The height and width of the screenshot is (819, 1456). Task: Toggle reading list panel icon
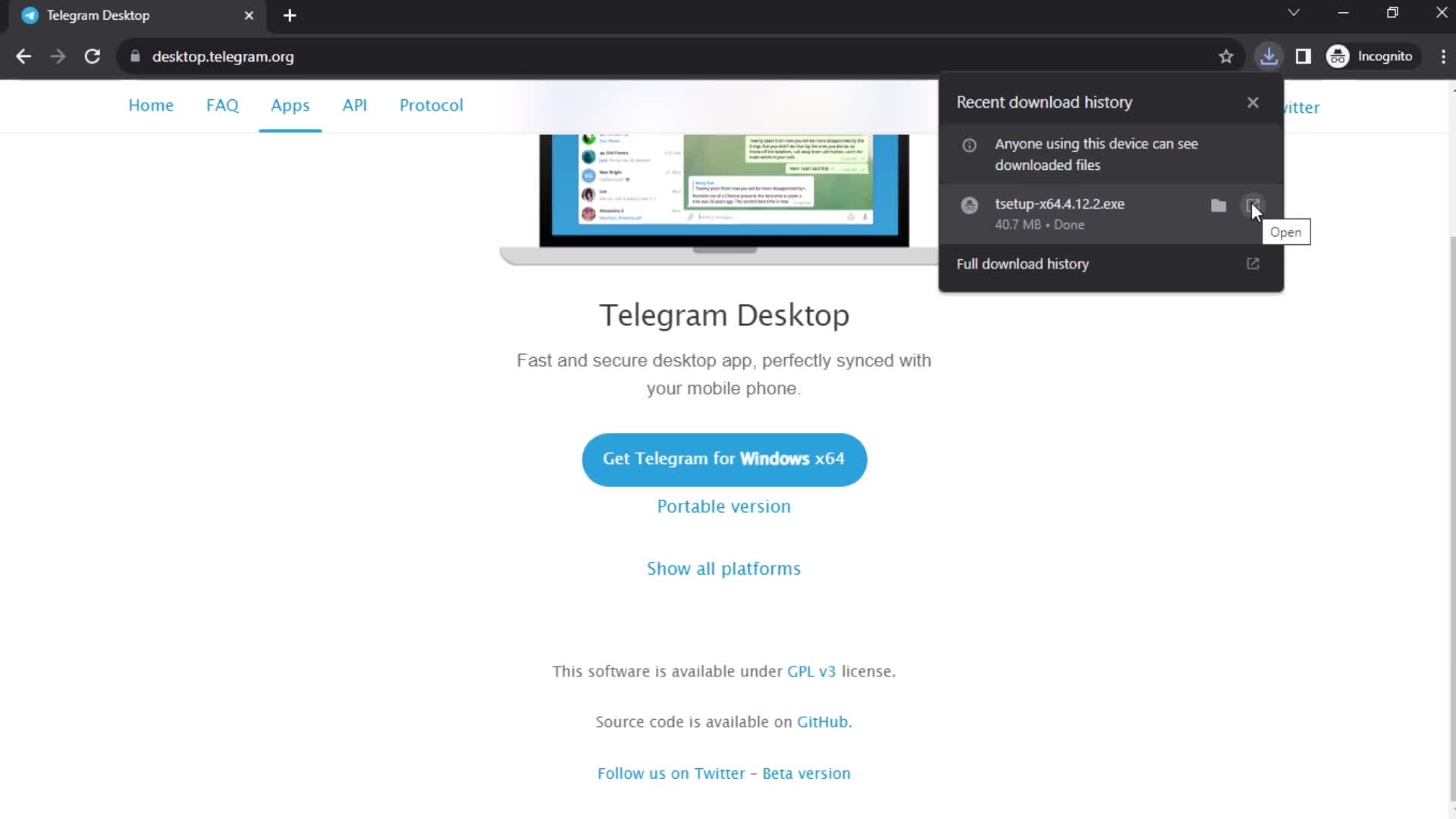(1304, 56)
